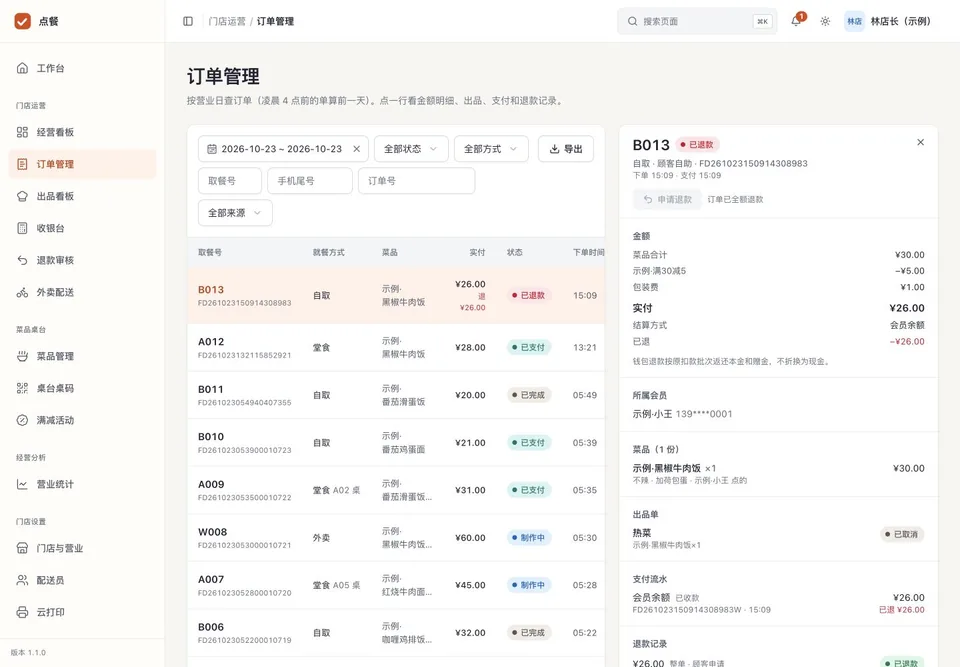Select order row A009
The width and height of the screenshot is (960, 667).
coord(396,490)
